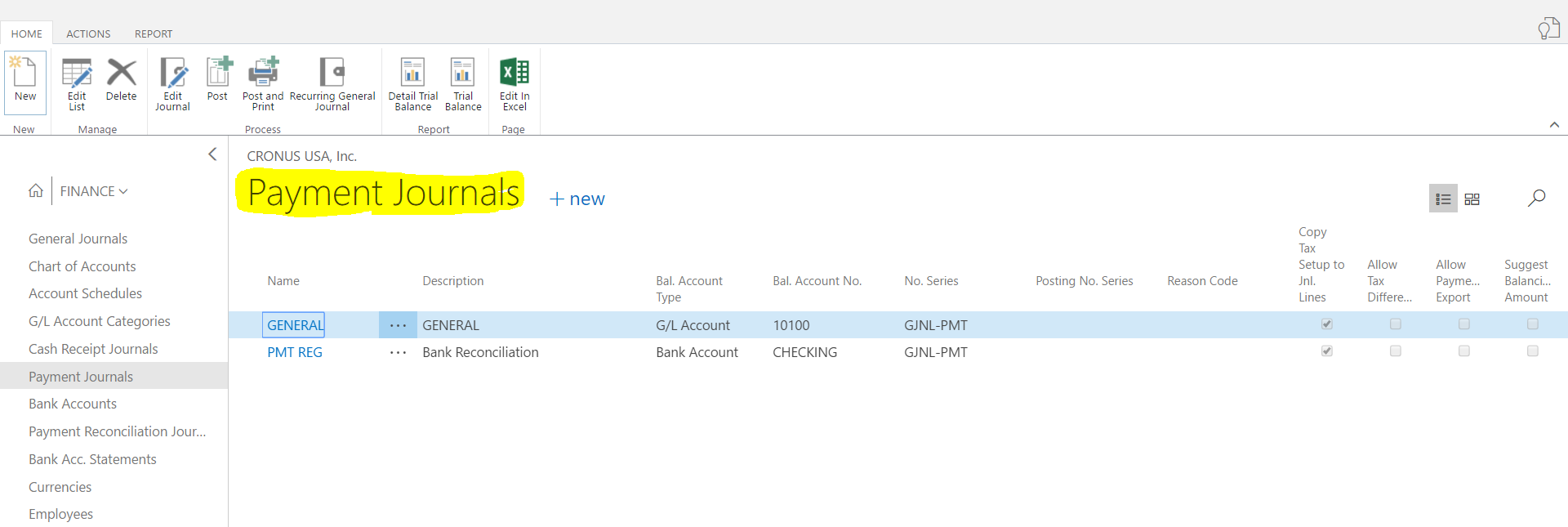Image resolution: width=1568 pixels, height=527 pixels.
Task: Toggle Allow Tax Difference for GENERAL
Action: pyautogui.click(x=1396, y=324)
